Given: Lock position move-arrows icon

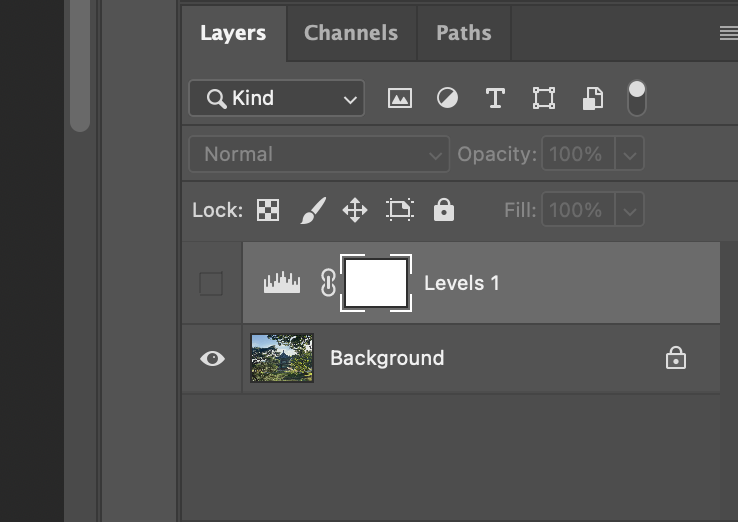Looking at the screenshot, I should coord(355,210).
